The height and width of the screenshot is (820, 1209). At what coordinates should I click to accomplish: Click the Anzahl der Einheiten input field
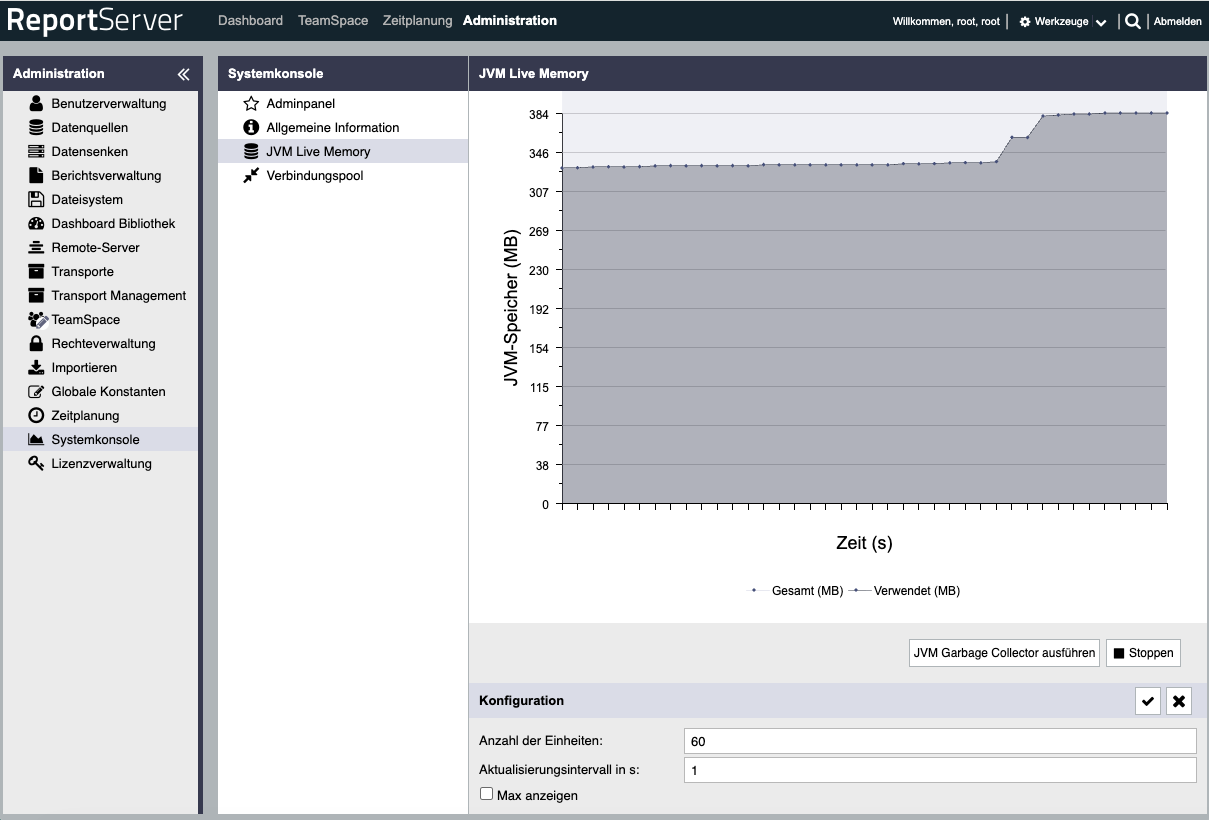940,741
